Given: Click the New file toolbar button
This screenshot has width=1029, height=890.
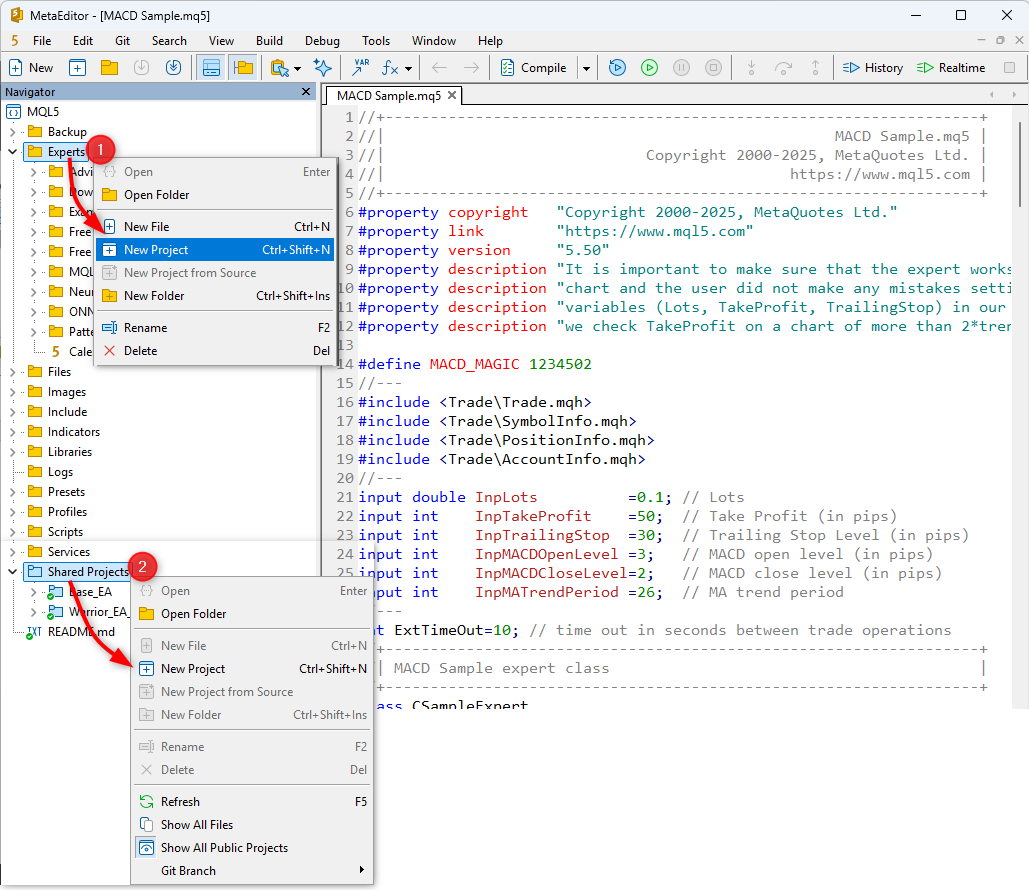Looking at the screenshot, I should 31,68.
